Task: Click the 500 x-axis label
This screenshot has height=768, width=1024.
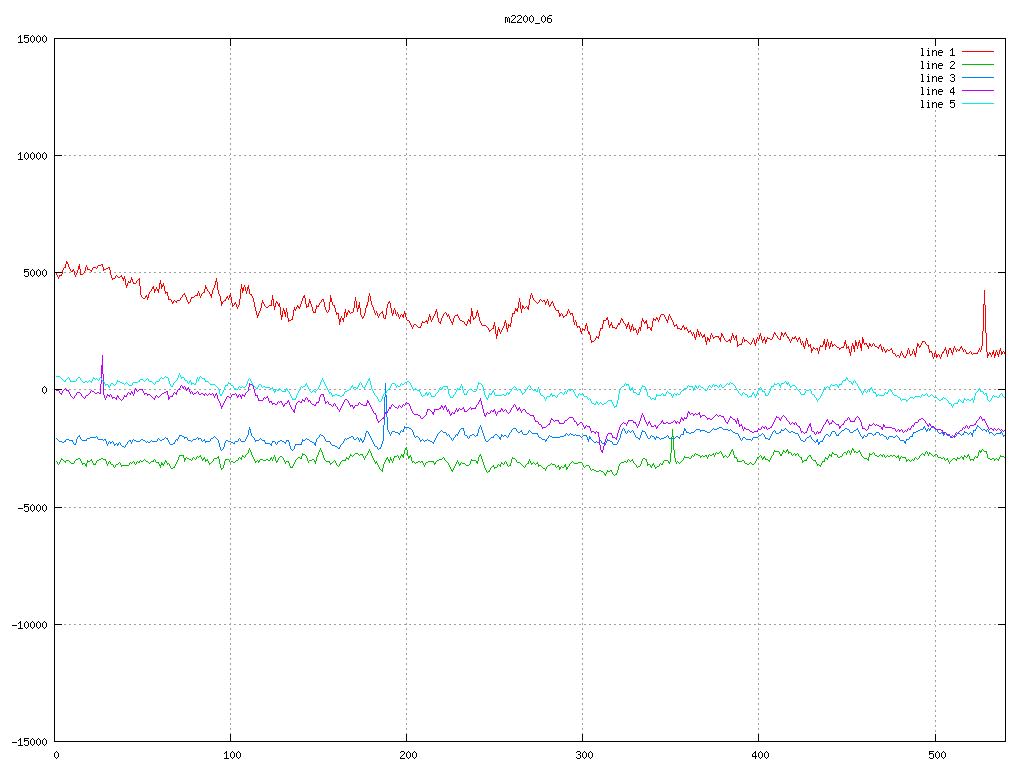Action: tap(936, 756)
